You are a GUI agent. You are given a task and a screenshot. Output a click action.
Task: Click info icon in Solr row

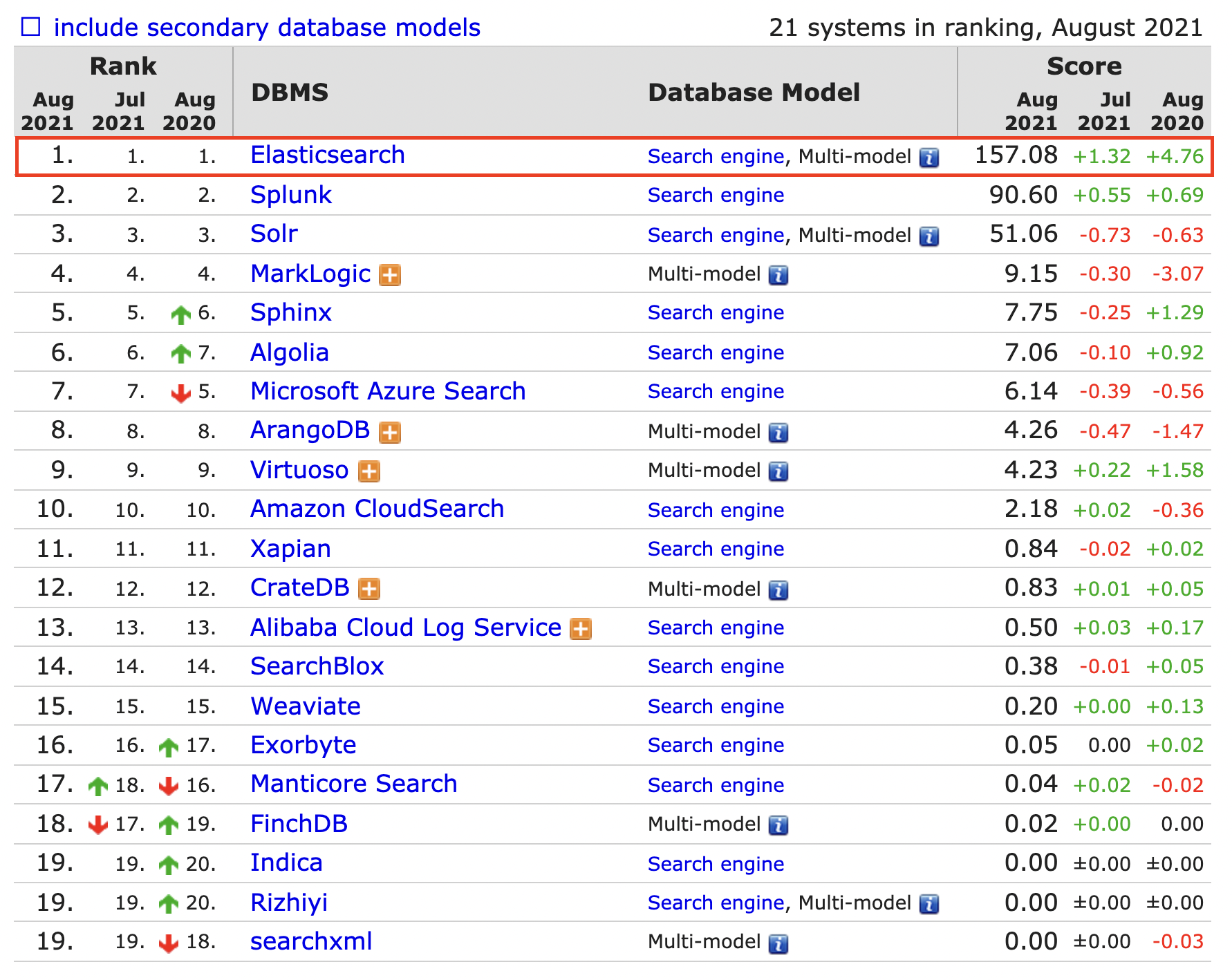tap(928, 236)
